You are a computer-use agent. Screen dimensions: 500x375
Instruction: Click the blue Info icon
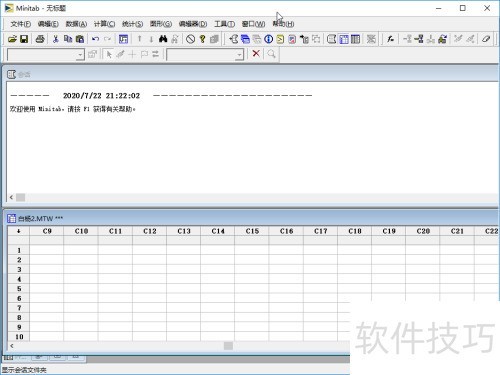[x=269, y=39]
